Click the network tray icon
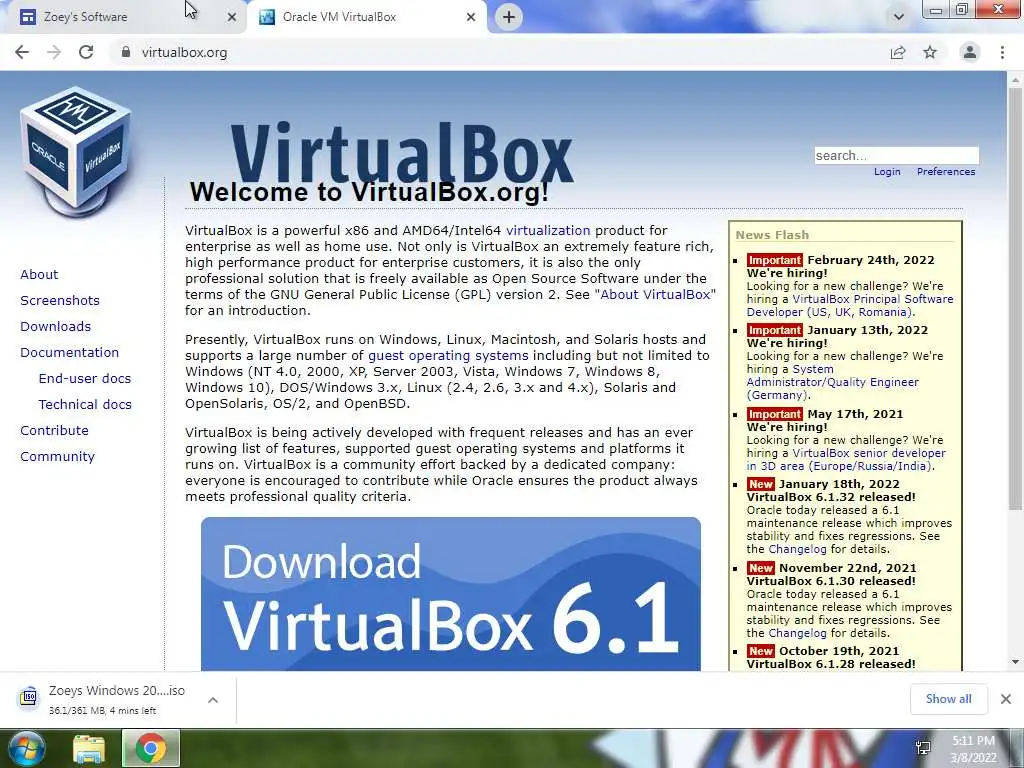Image resolution: width=1024 pixels, height=768 pixels. pyautogui.click(x=923, y=749)
